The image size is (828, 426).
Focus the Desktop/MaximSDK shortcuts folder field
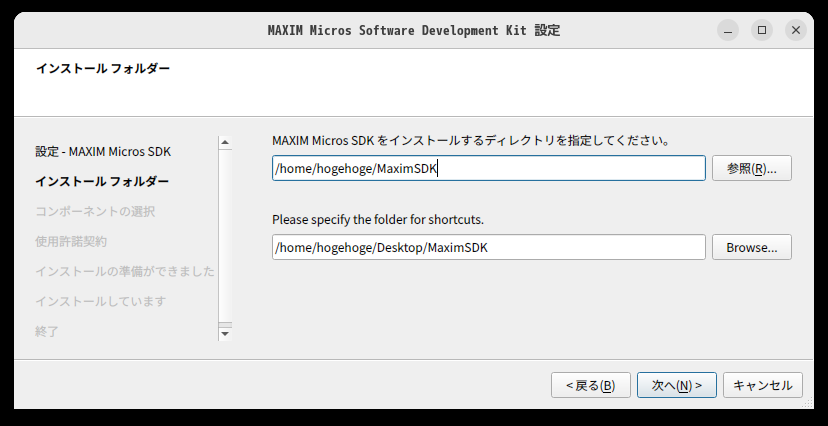(x=488, y=247)
